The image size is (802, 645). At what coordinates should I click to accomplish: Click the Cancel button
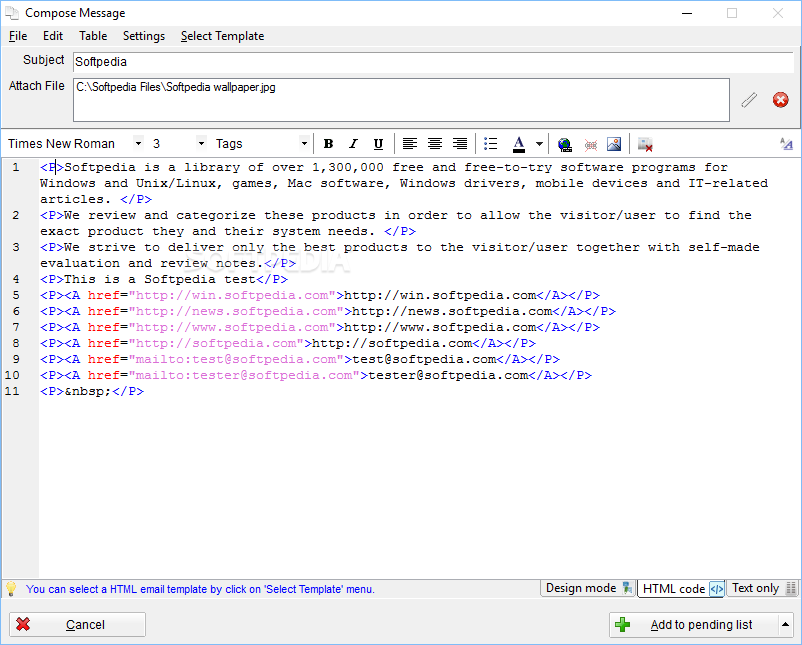coord(77,625)
